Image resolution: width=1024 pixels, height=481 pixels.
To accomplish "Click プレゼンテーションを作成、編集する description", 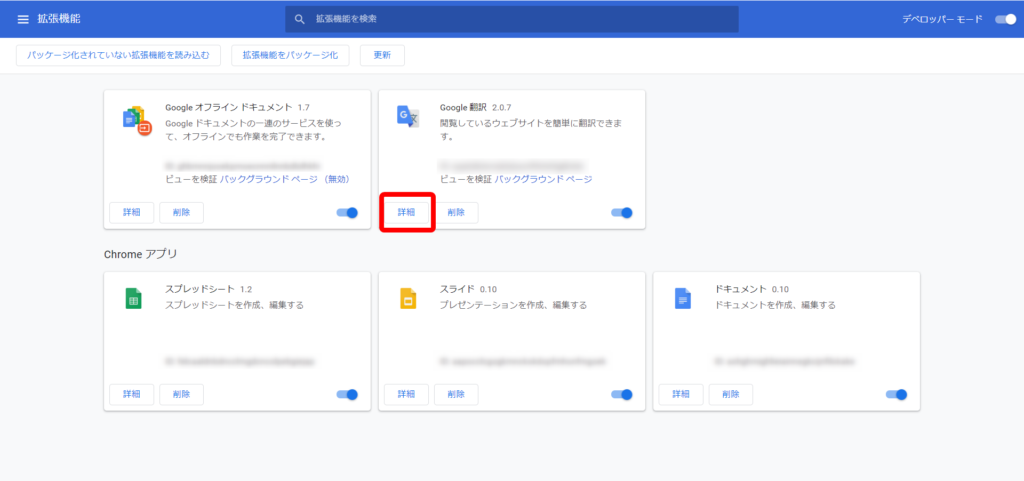I will tap(513, 305).
